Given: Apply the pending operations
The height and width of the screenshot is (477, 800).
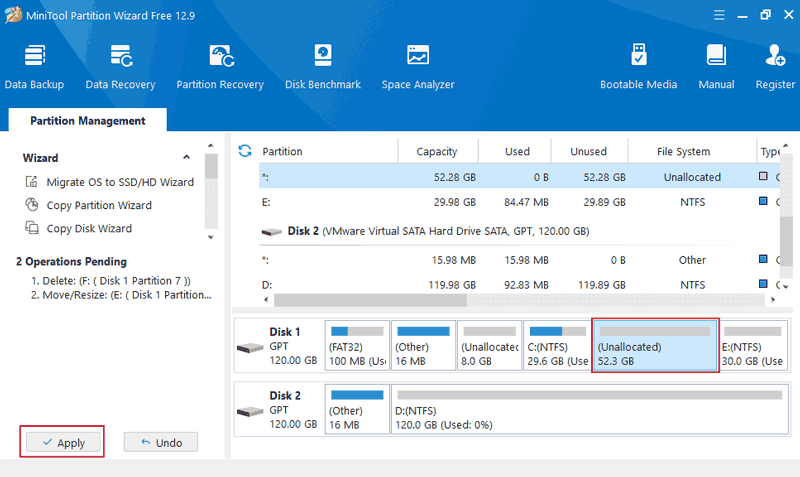Looking at the screenshot, I should (61, 443).
